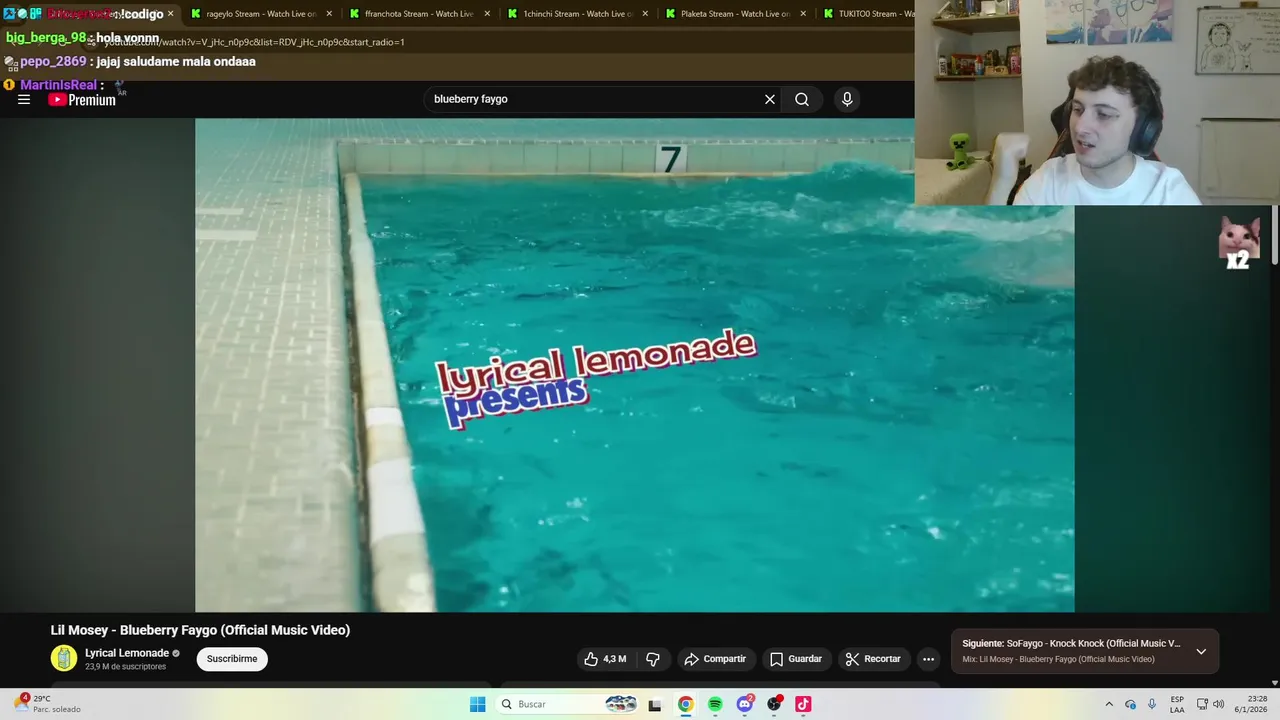Screen dimensions: 1280x720
Task: Open taskbar microphone tray icon
Action: (x=1152, y=704)
